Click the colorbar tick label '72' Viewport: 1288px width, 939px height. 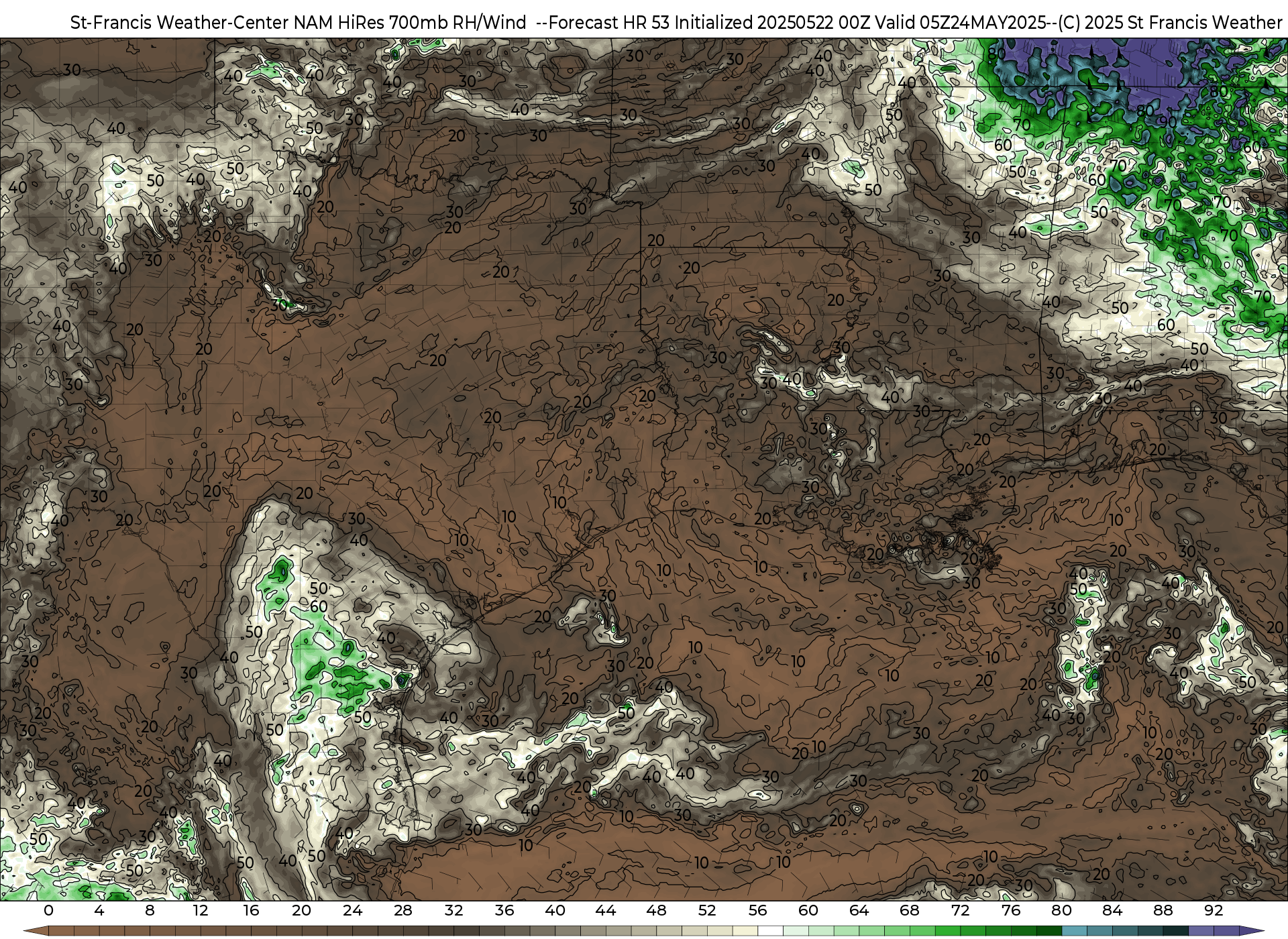960,910
